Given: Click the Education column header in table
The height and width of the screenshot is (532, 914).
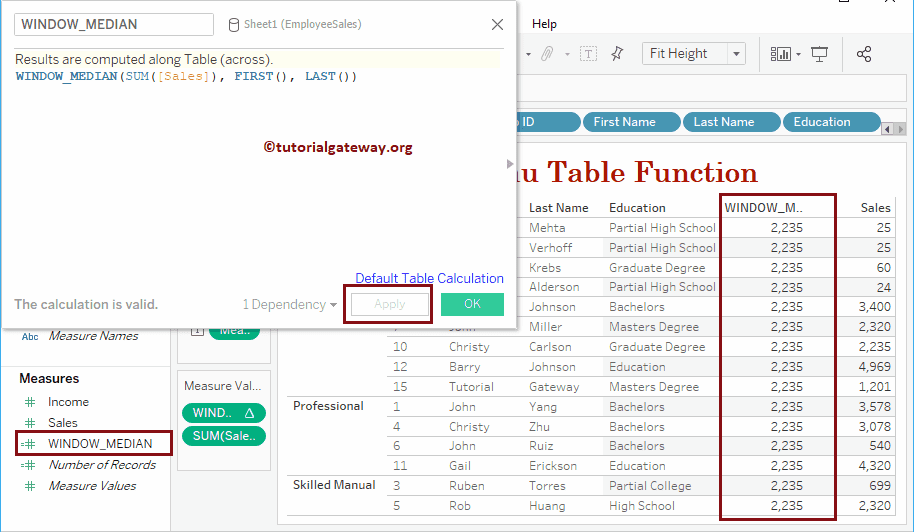Looking at the screenshot, I should [x=637, y=208].
